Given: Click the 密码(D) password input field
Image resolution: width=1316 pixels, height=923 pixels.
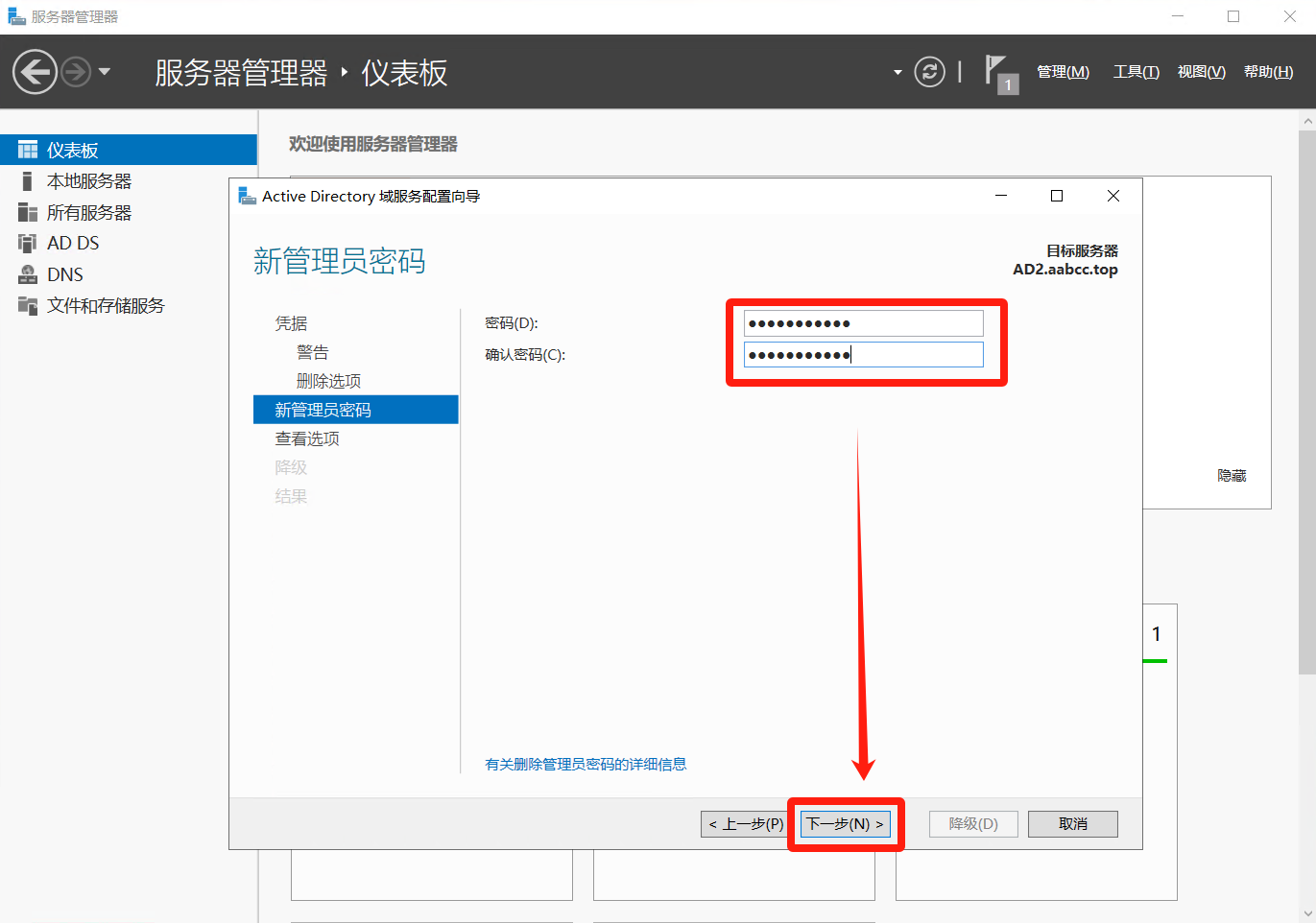Looking at the screenshot, I should [863, 323].
